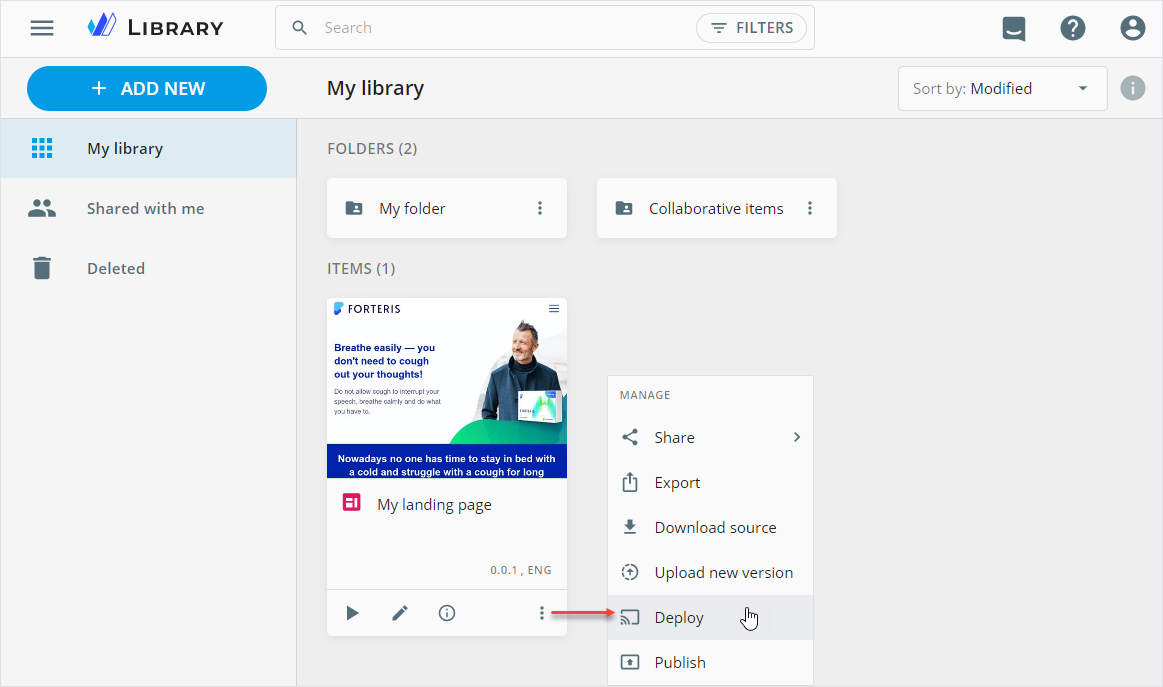
Task: Click the landing page thumbnail preview
Action: (447, 388)
